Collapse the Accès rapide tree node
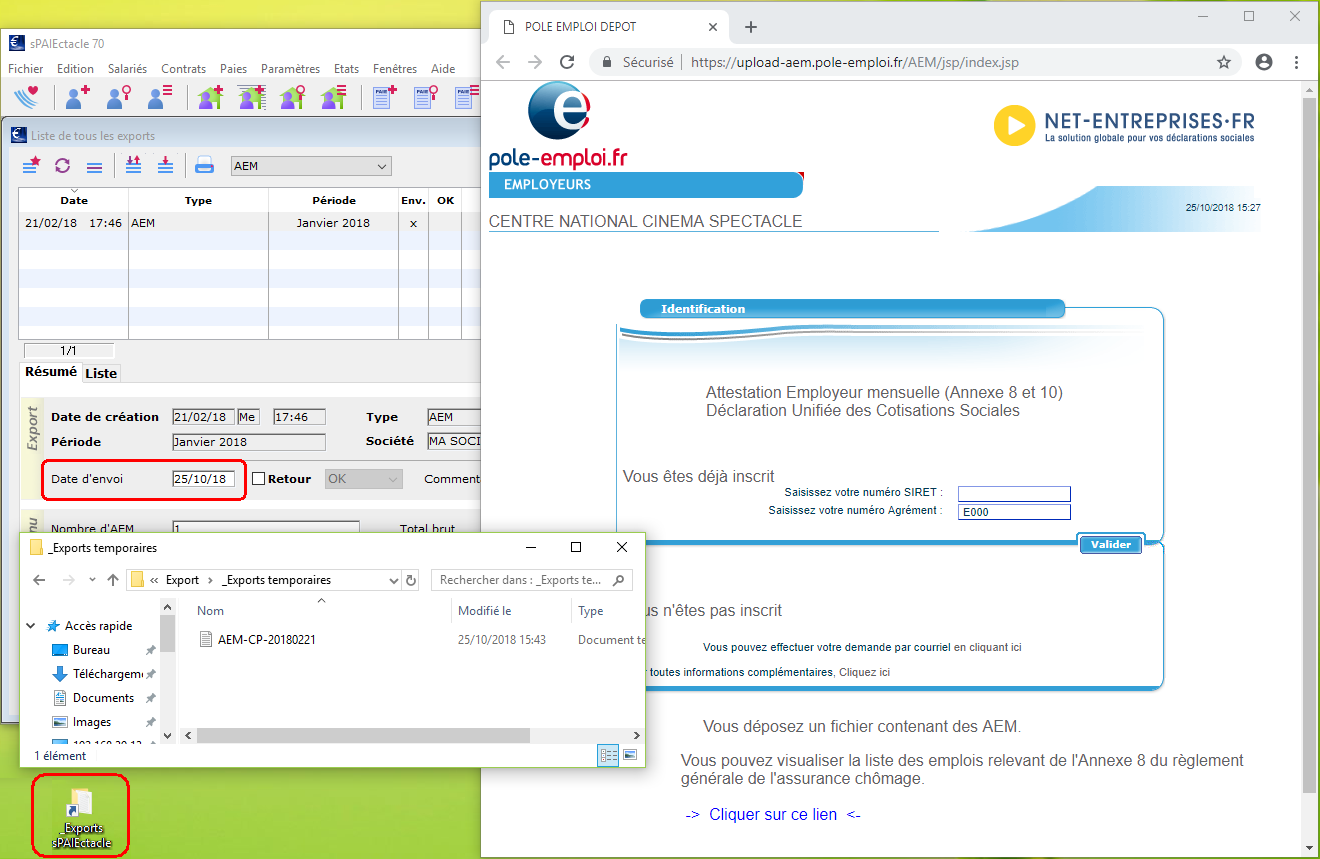1320x859 pixels. click(x=33, y=626)
